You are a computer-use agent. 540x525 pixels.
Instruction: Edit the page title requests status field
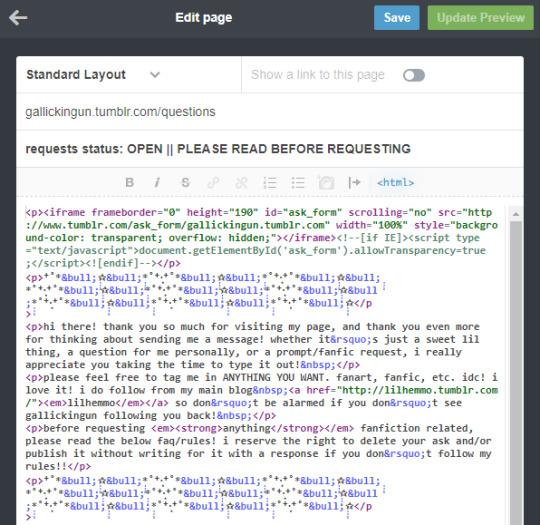[270, 149]
